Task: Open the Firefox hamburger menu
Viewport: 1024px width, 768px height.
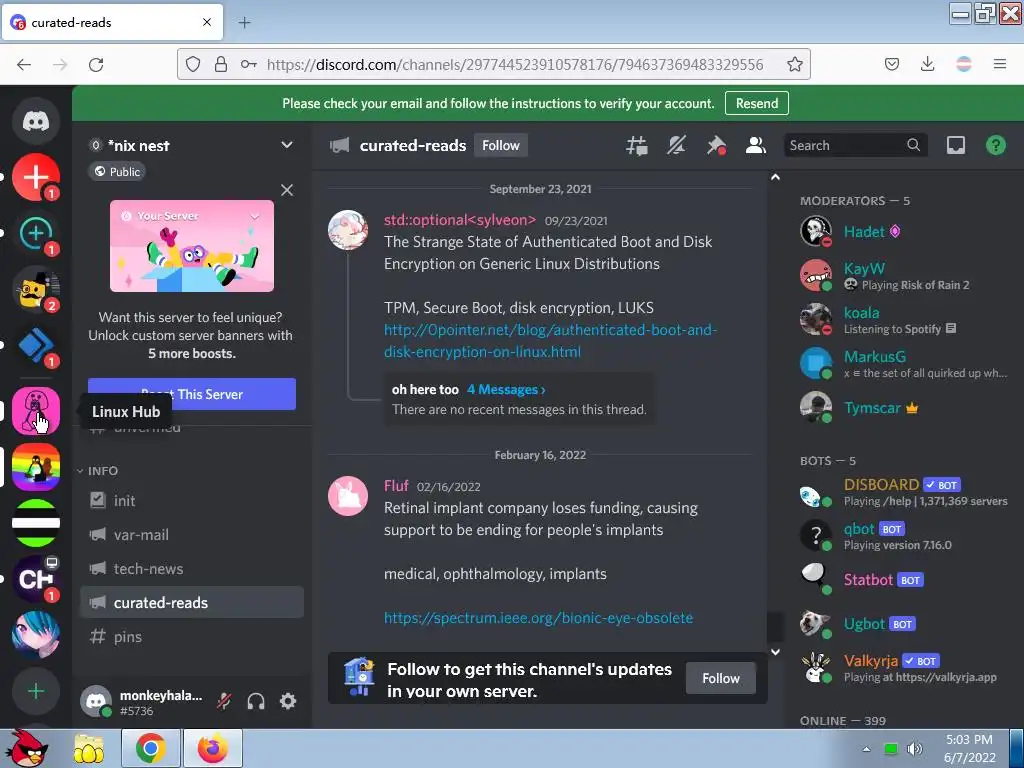Action: coord(1000,64)
